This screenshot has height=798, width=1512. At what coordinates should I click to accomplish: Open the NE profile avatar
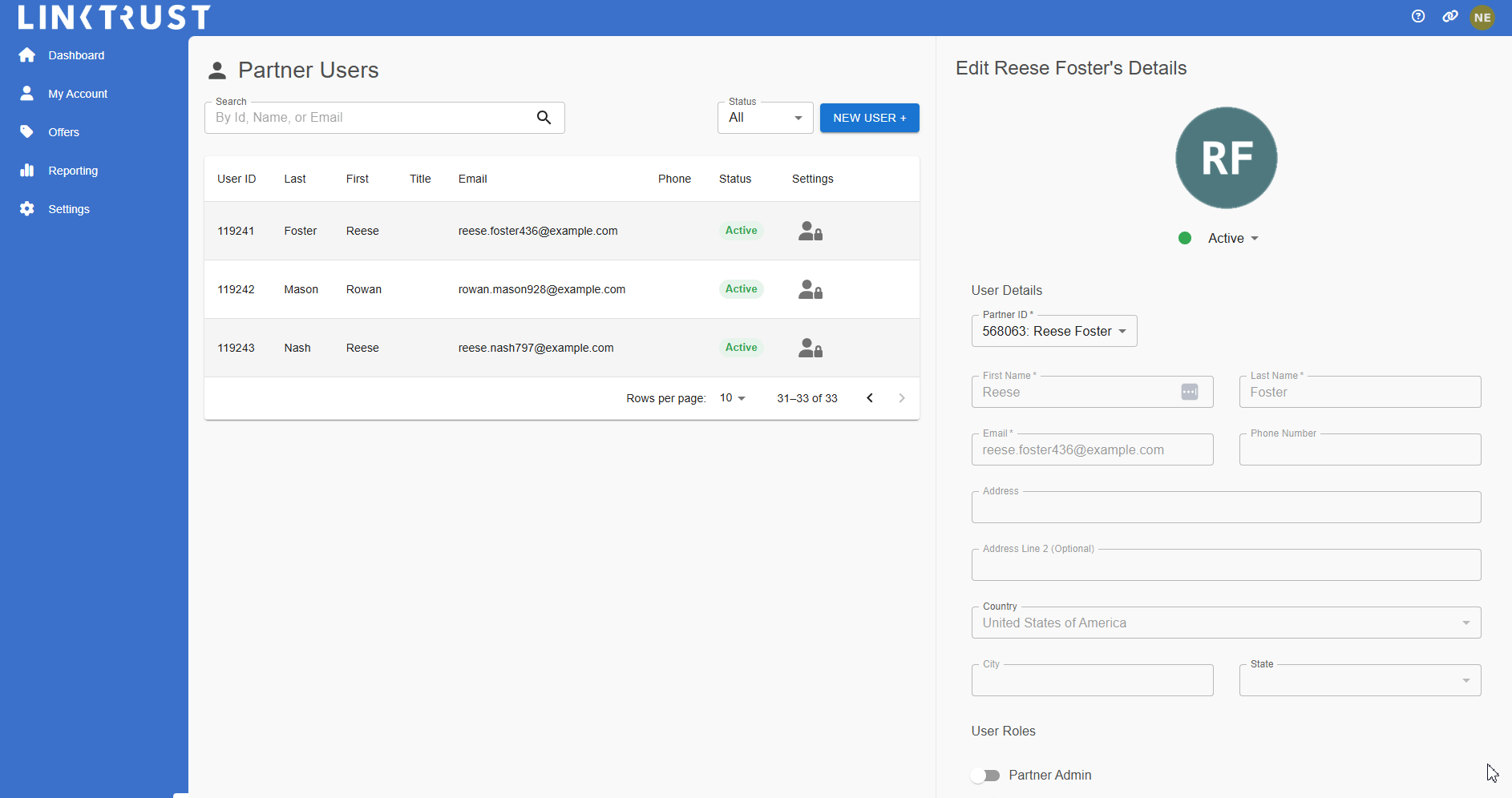[x=1483, y=16]
